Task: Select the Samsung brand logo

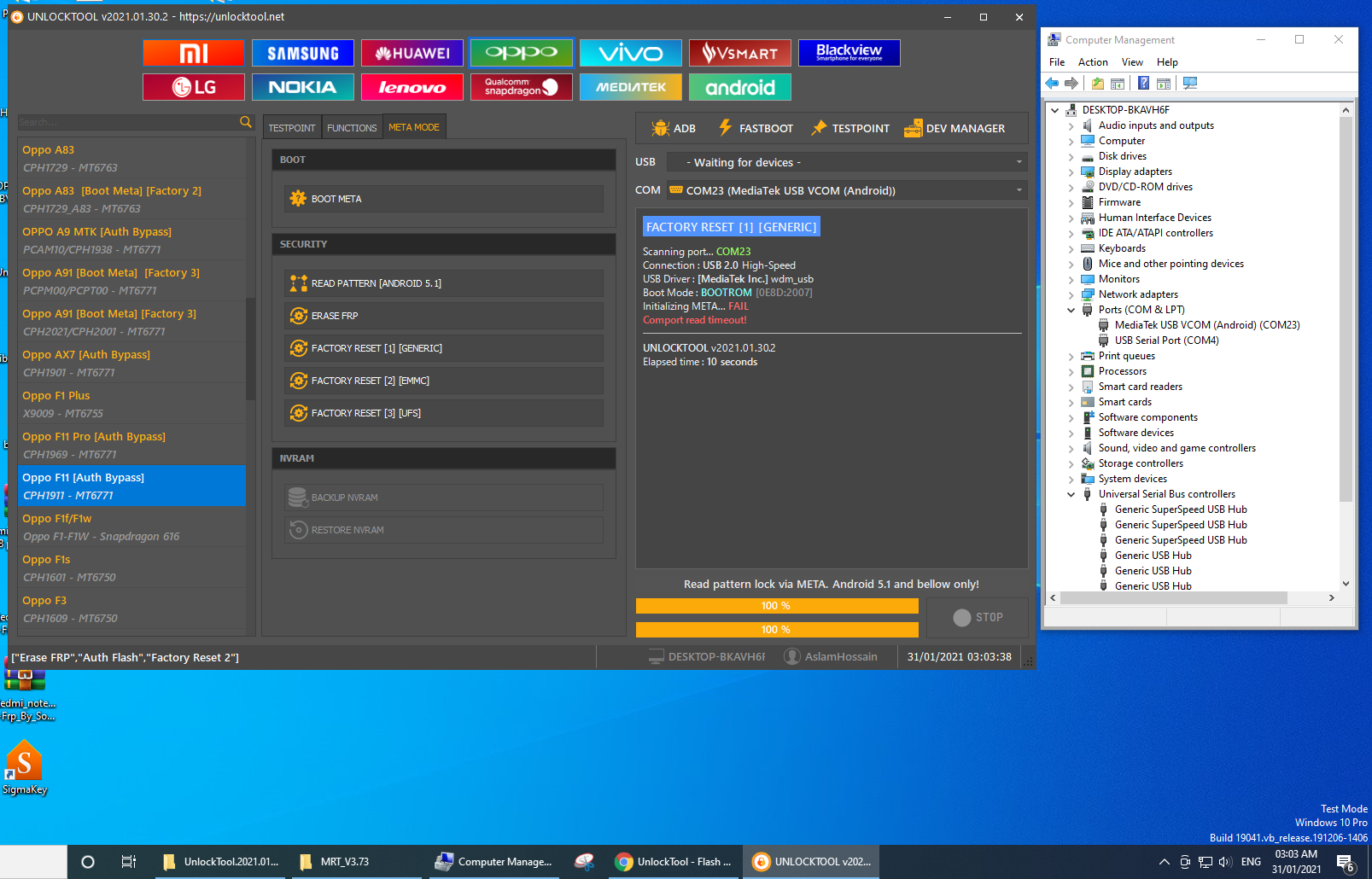Action: tap(303, 53)
